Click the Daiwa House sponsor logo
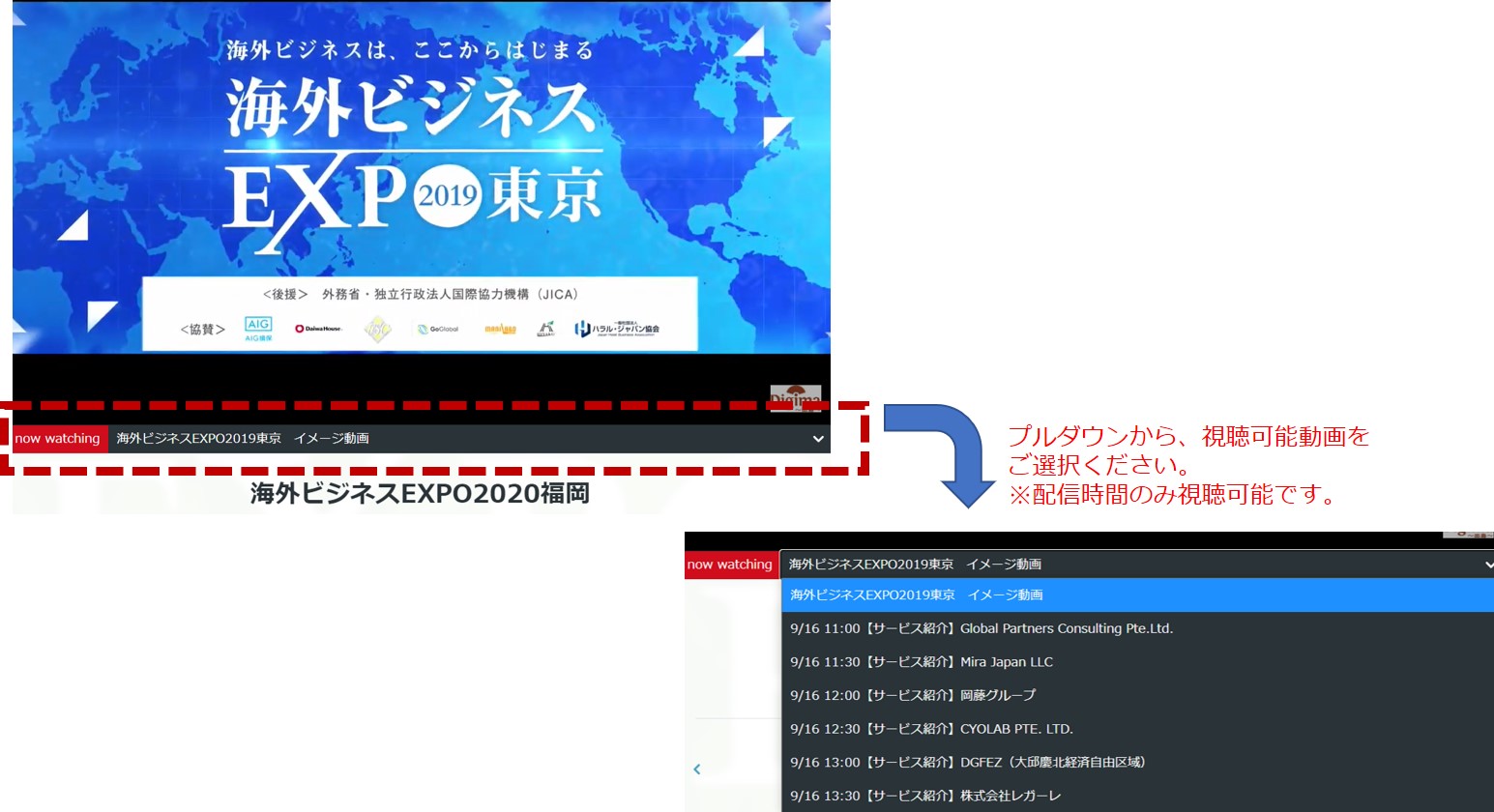Image resolution: width=1494 pixels, height=812 pixels. 318,329
